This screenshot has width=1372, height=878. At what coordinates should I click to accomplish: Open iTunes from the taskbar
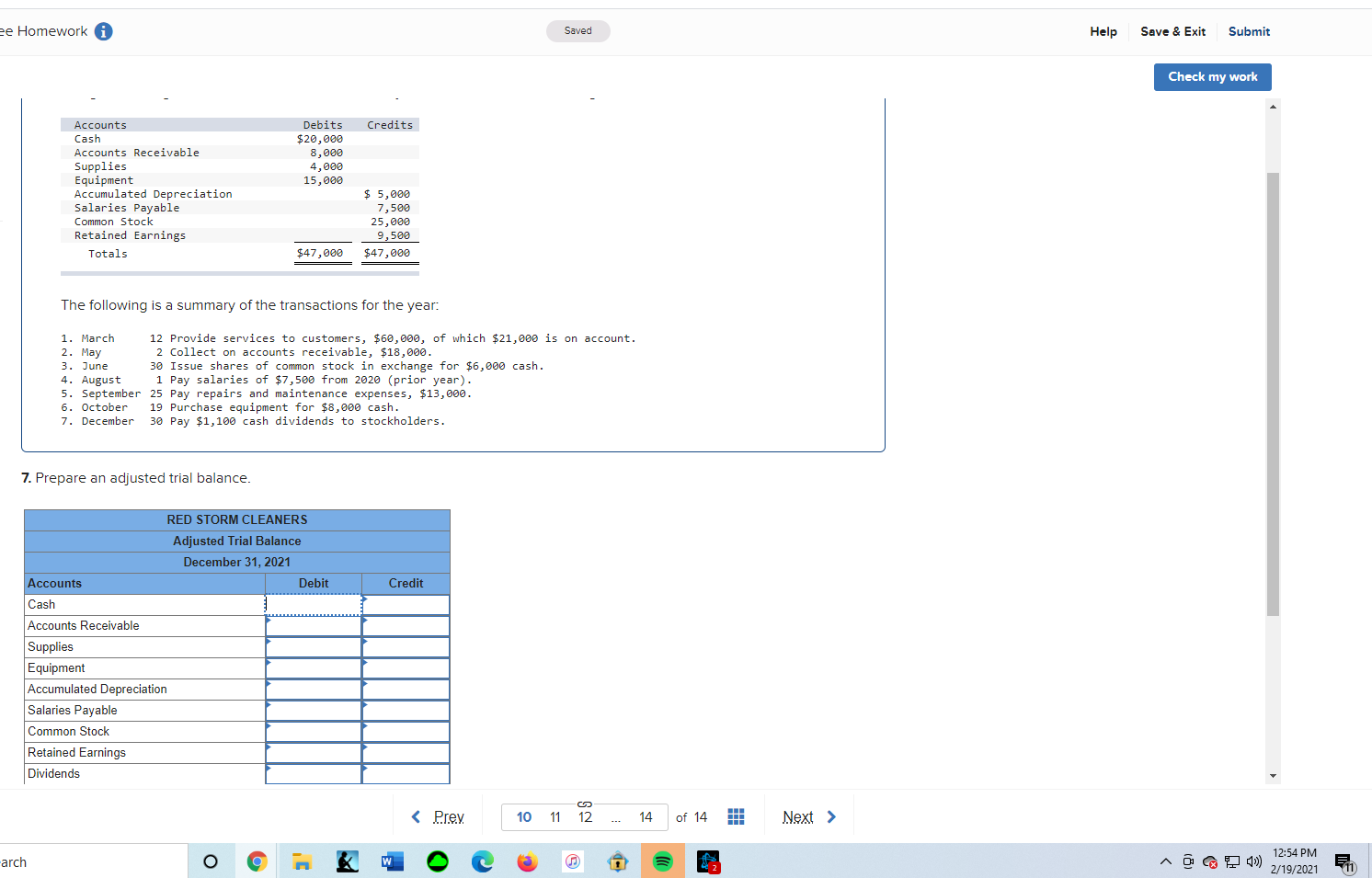[x=572, y=861]
